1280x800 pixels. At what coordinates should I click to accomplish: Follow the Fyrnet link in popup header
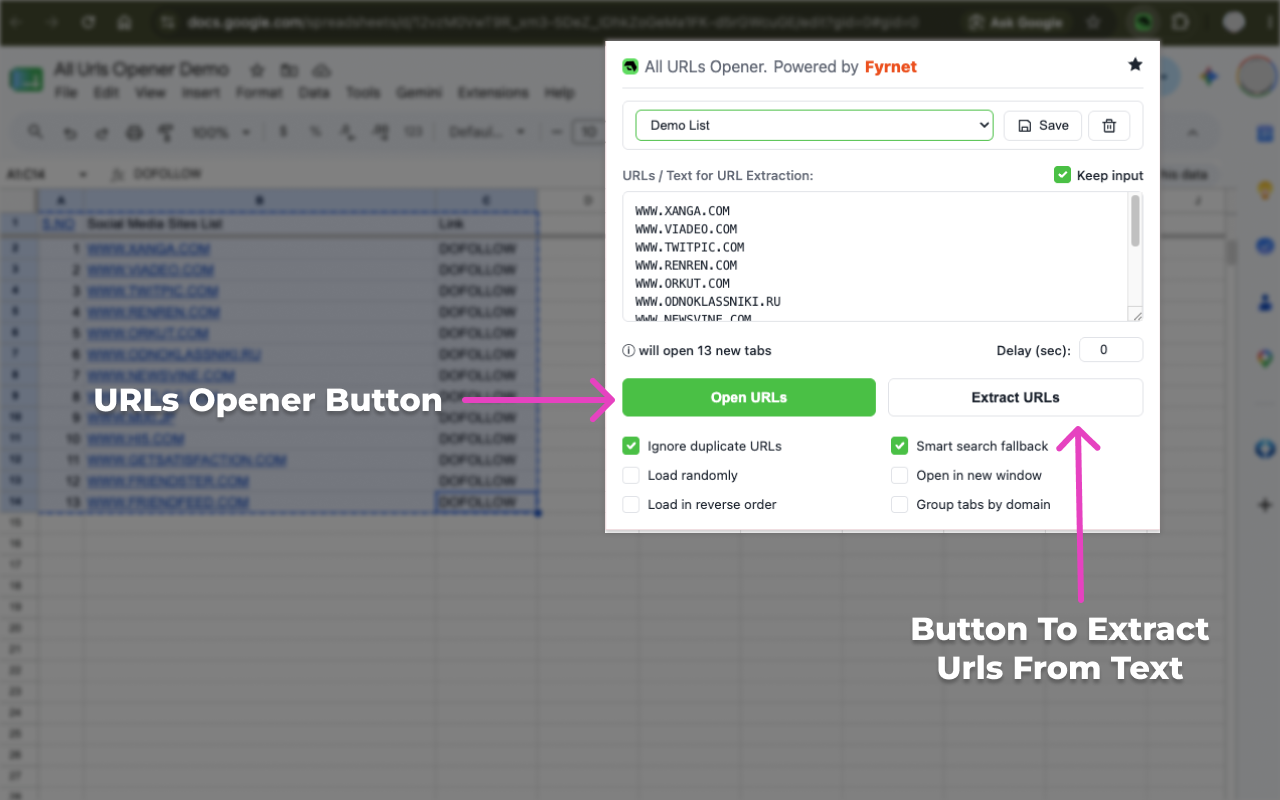(891, 67)
